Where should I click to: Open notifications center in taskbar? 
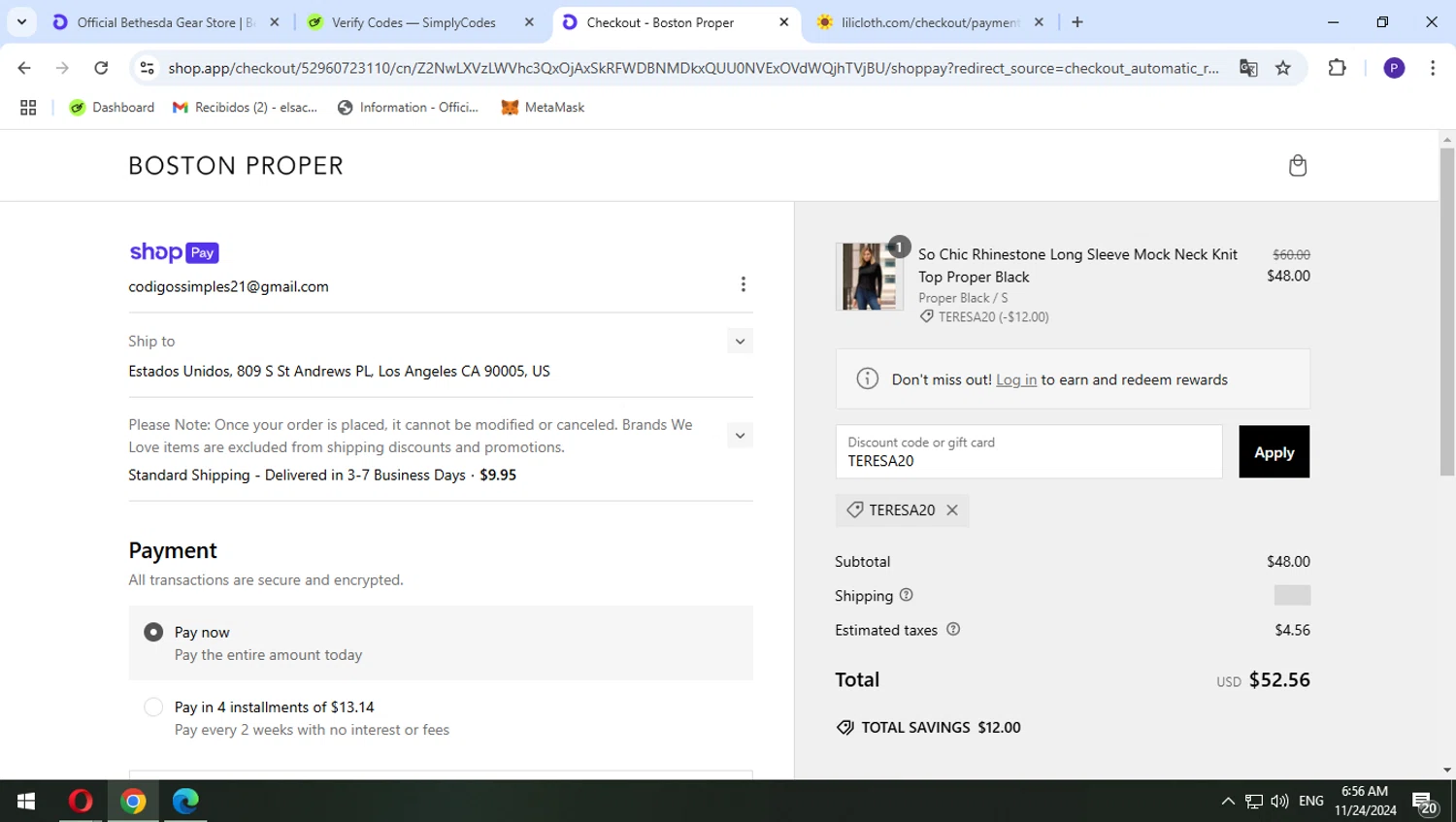coord(1425,802)
